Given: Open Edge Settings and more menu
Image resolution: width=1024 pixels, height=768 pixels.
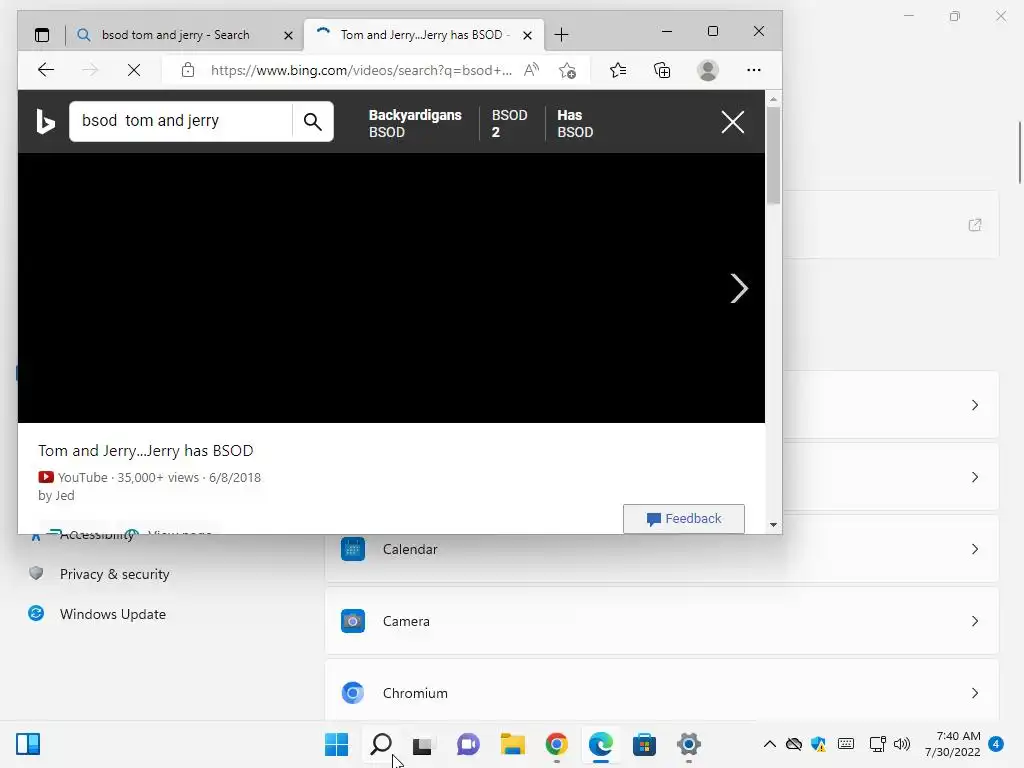Looking at the screenshot, I should (x=754, y=70).
